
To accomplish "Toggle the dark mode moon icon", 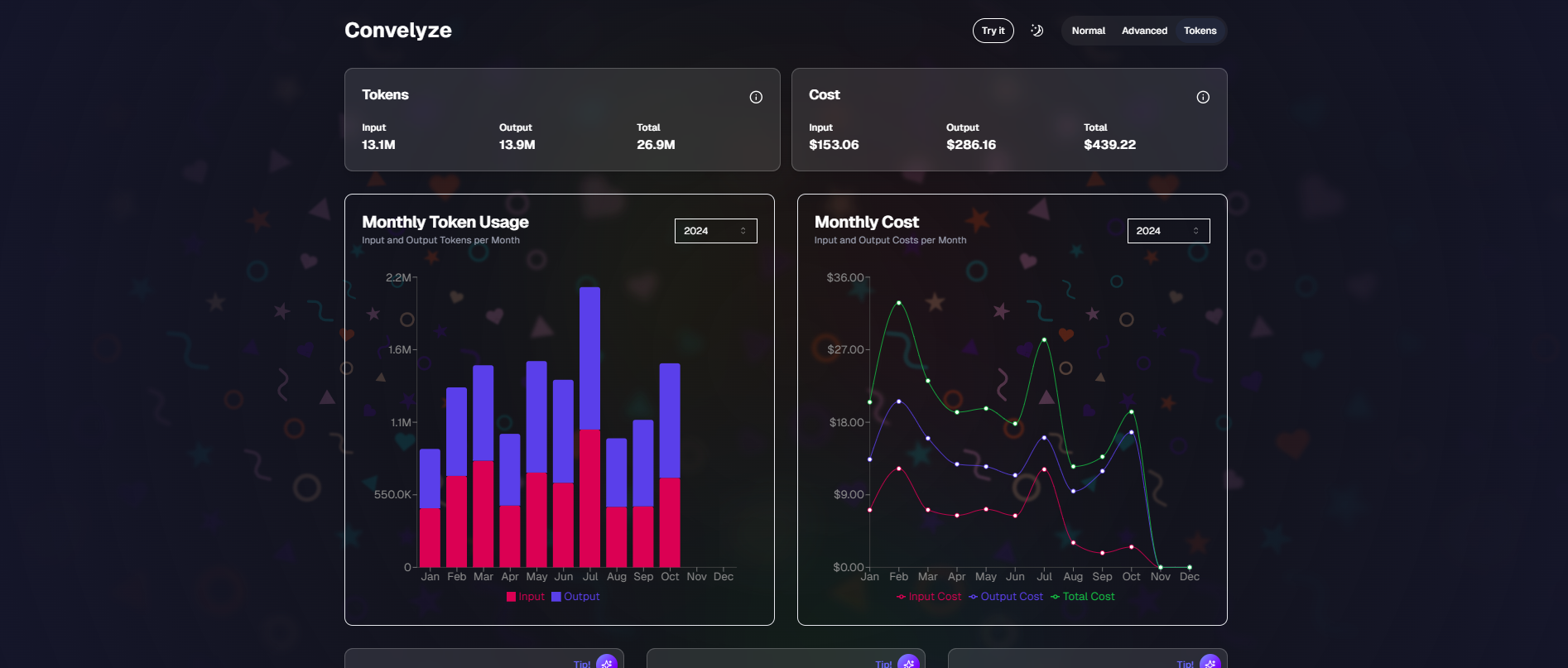I will (1037, 31).
